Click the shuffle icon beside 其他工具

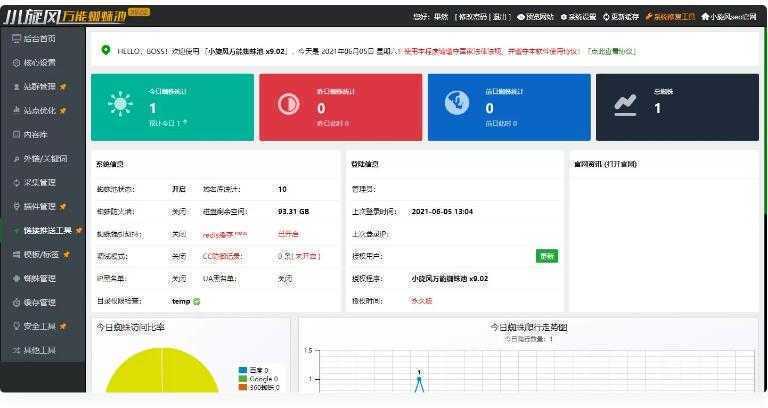tap(16, 350)
